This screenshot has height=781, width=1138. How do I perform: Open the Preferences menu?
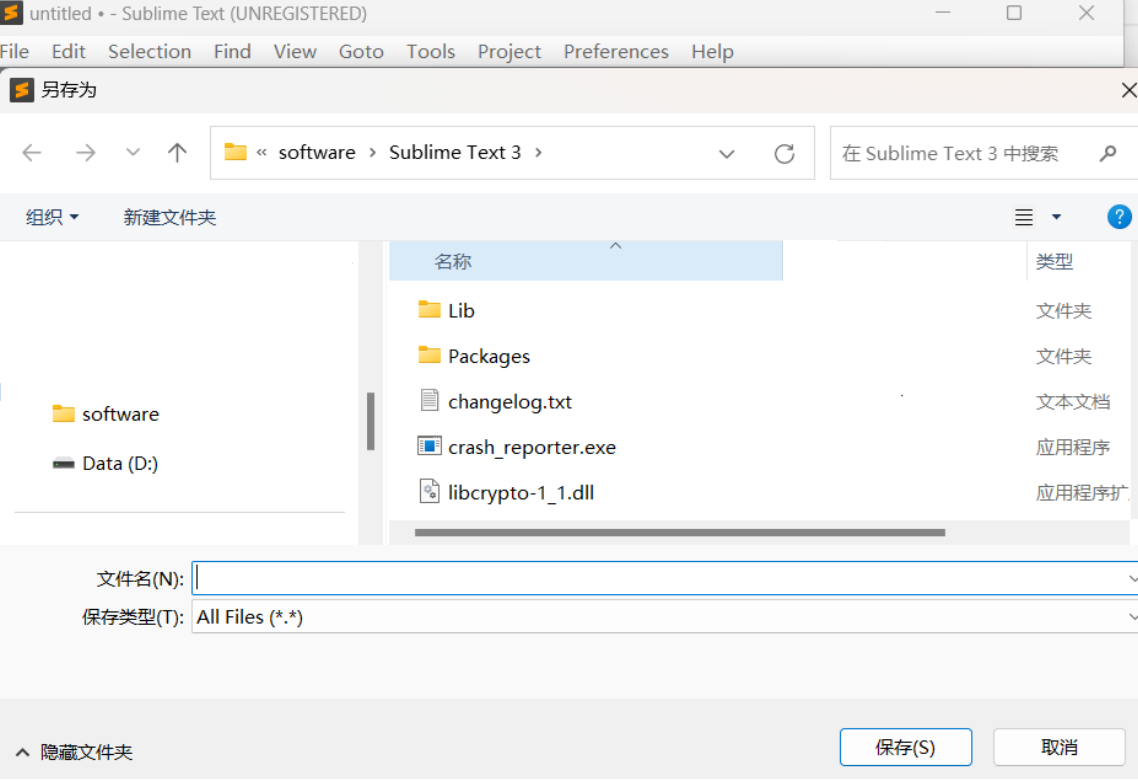(615, 52)
